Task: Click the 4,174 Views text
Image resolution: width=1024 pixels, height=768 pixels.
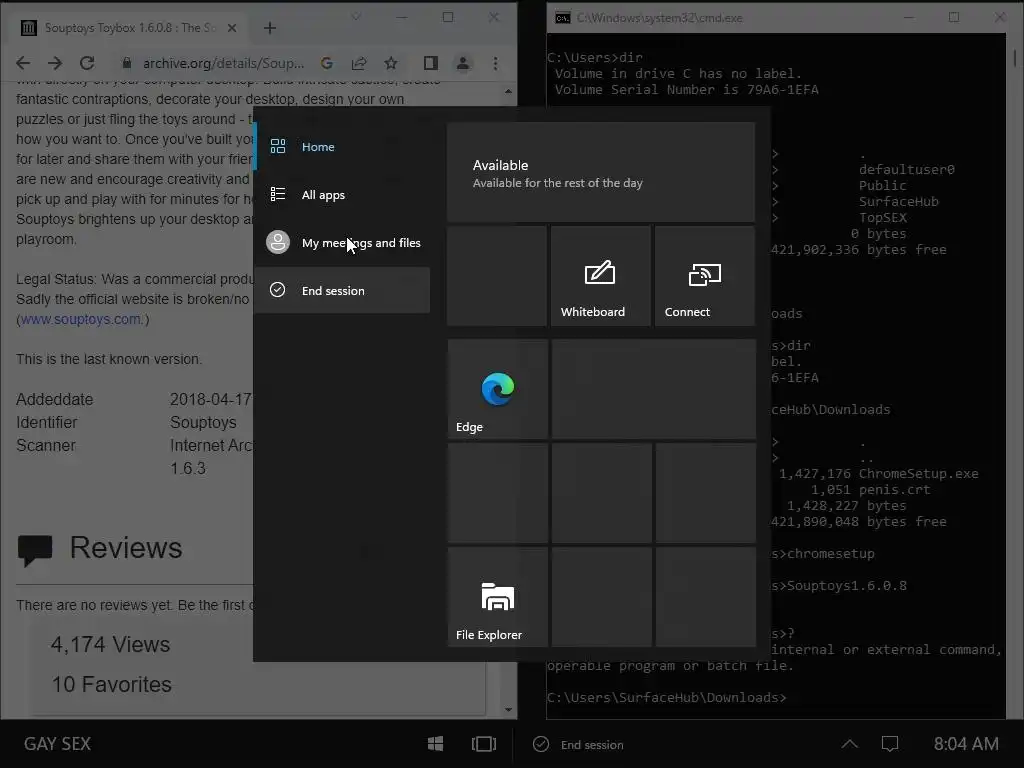Action: pyautogui.click(x=110, y=645)
